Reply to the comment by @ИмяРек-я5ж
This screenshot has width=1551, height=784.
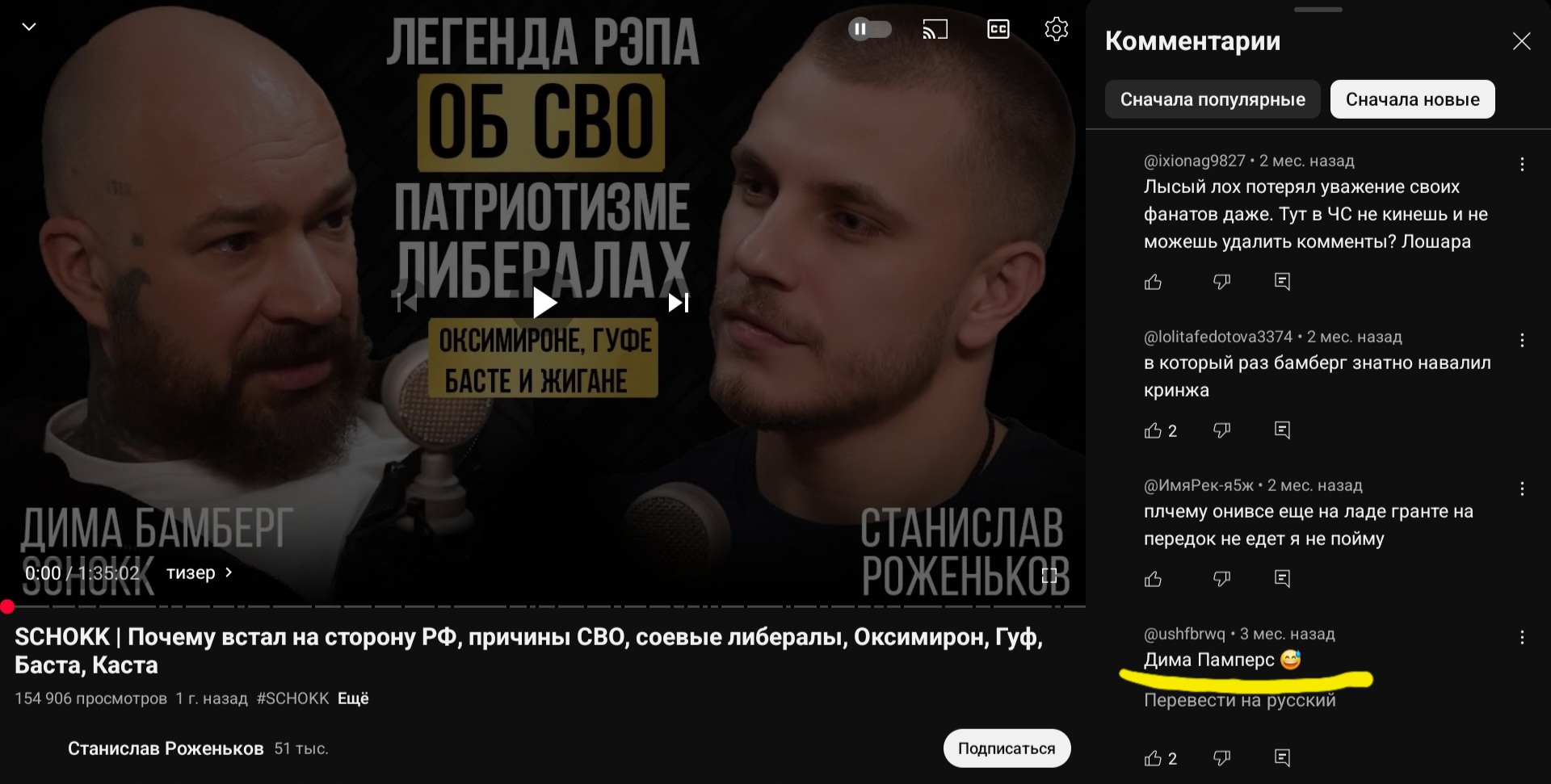[1282, 579]
